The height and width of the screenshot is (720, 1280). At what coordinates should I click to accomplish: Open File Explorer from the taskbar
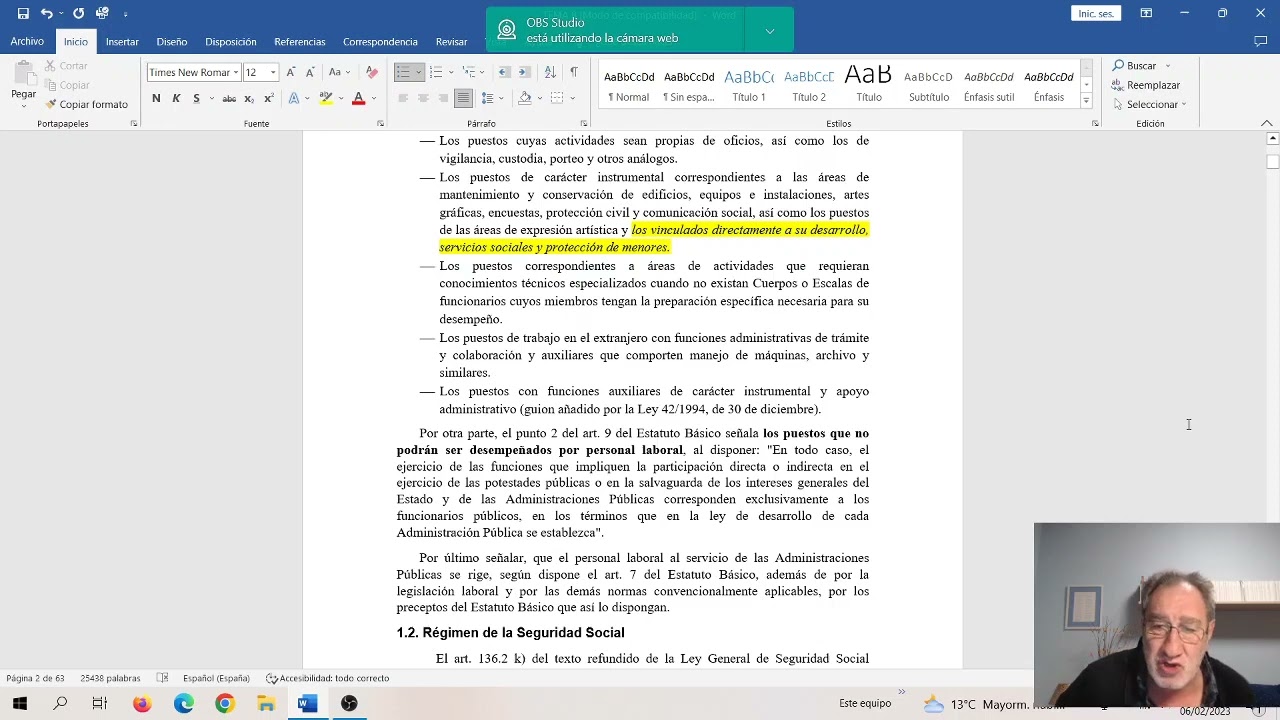coord(266,703)
